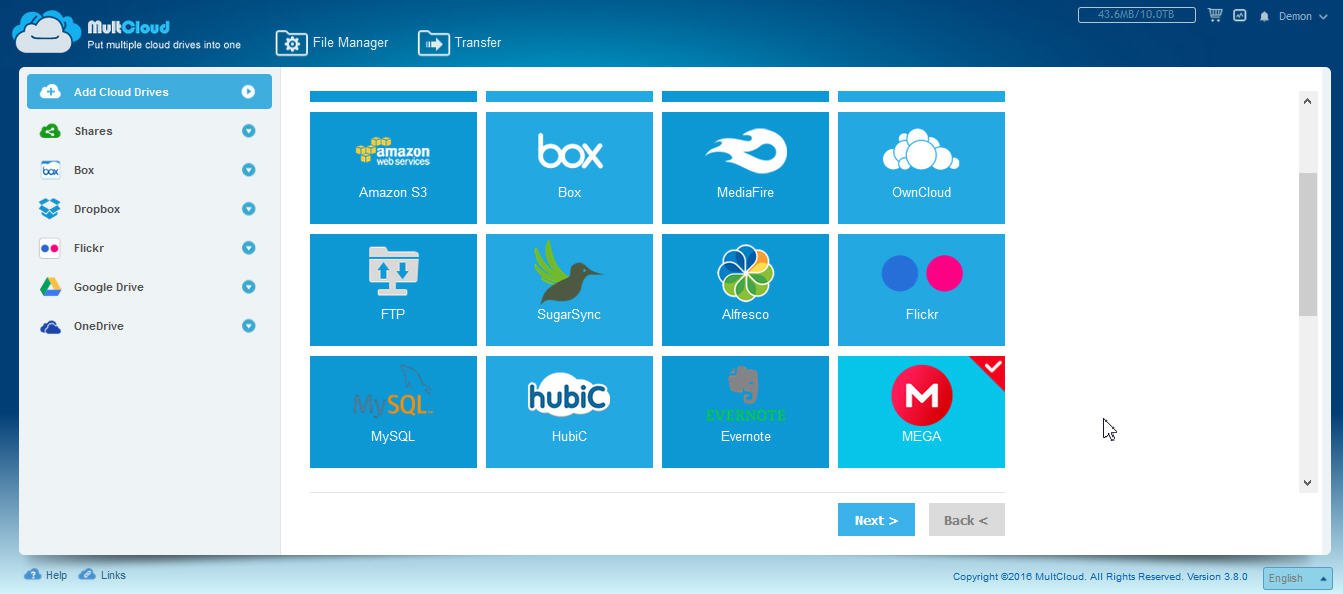This screenshot has height=594, width=1343.
Task: Click the copyright MultCloud text
Action: pyautogui.click(x=1100, y=577)
